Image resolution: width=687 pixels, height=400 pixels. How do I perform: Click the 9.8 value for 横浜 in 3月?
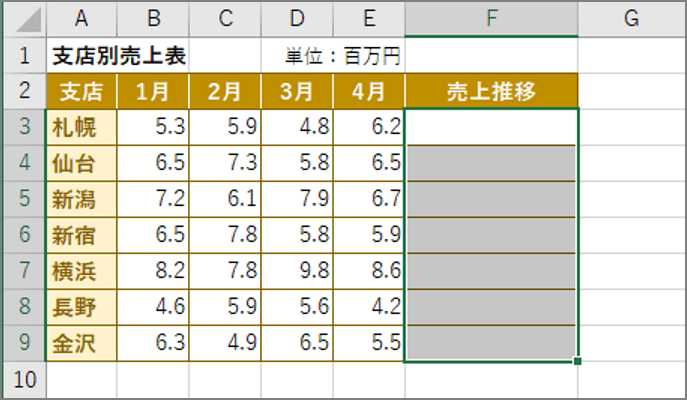tap(297, 271)
